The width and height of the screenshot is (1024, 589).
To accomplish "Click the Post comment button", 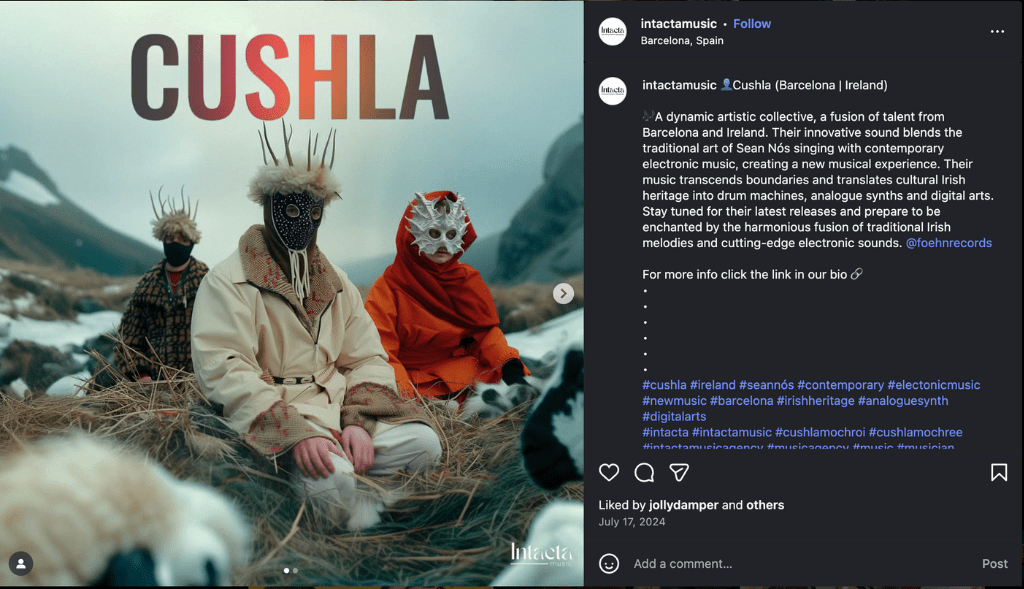I will pyautogui.click(x=995, y=564).
